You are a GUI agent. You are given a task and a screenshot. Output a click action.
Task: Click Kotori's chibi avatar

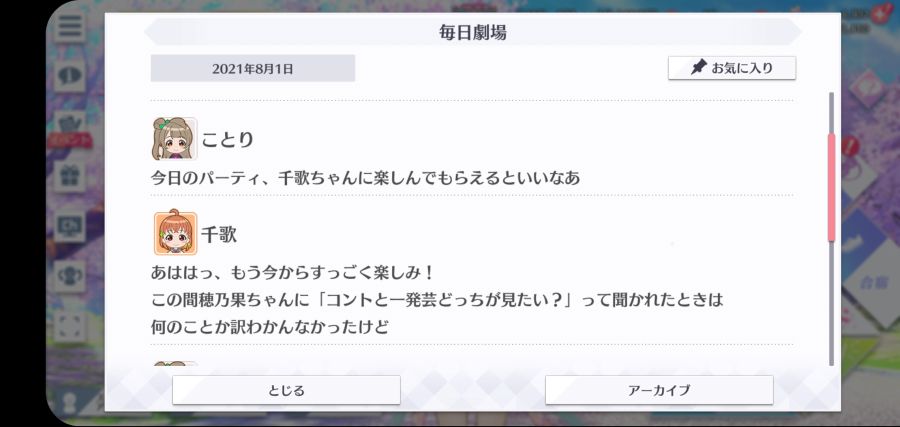175,138
